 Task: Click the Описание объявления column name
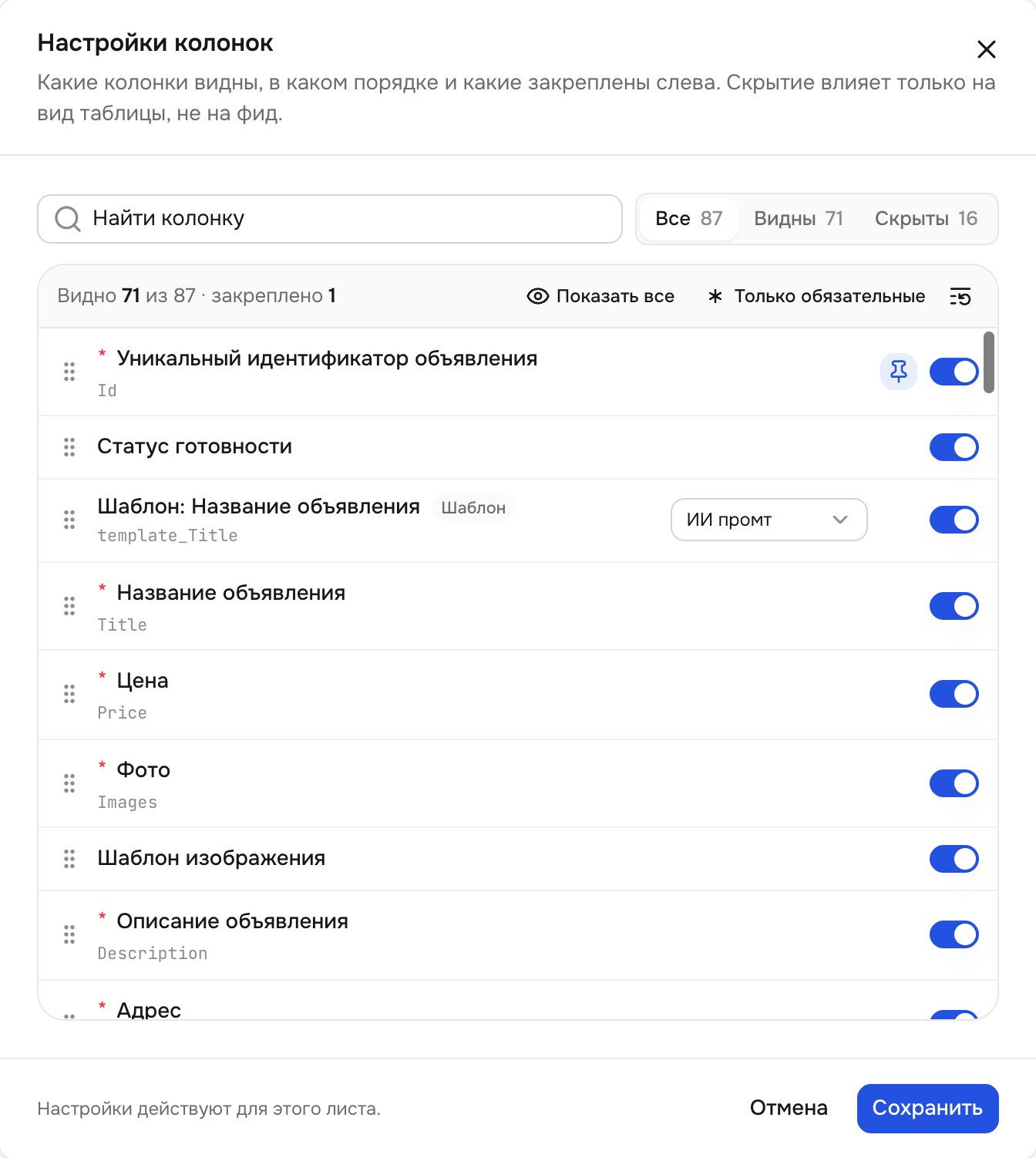coord(233,921)
